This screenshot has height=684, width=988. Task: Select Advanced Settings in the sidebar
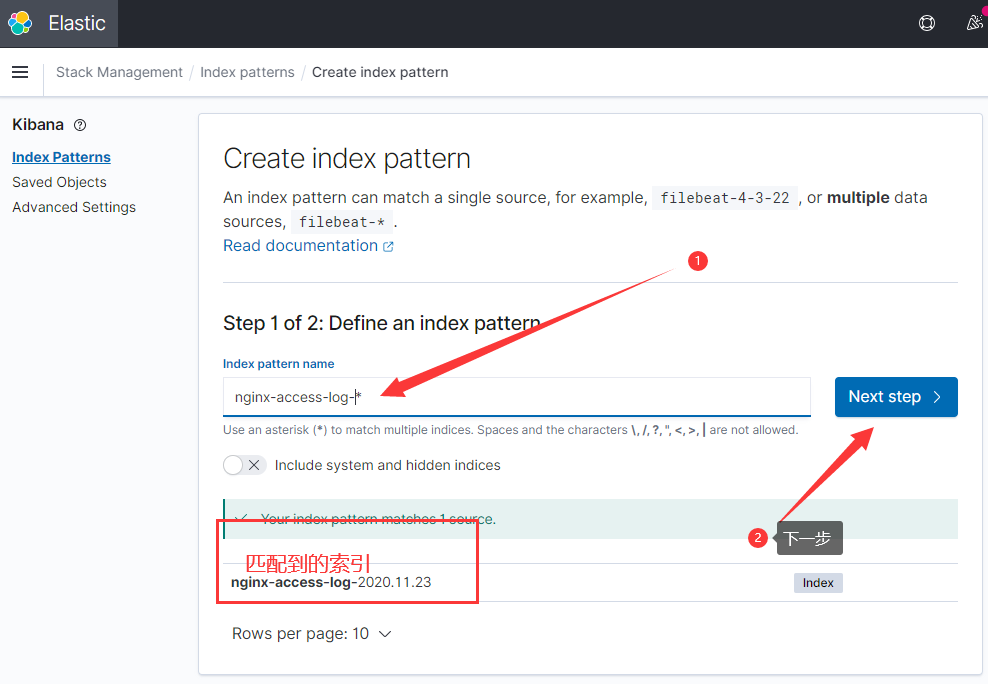point(74,207)
